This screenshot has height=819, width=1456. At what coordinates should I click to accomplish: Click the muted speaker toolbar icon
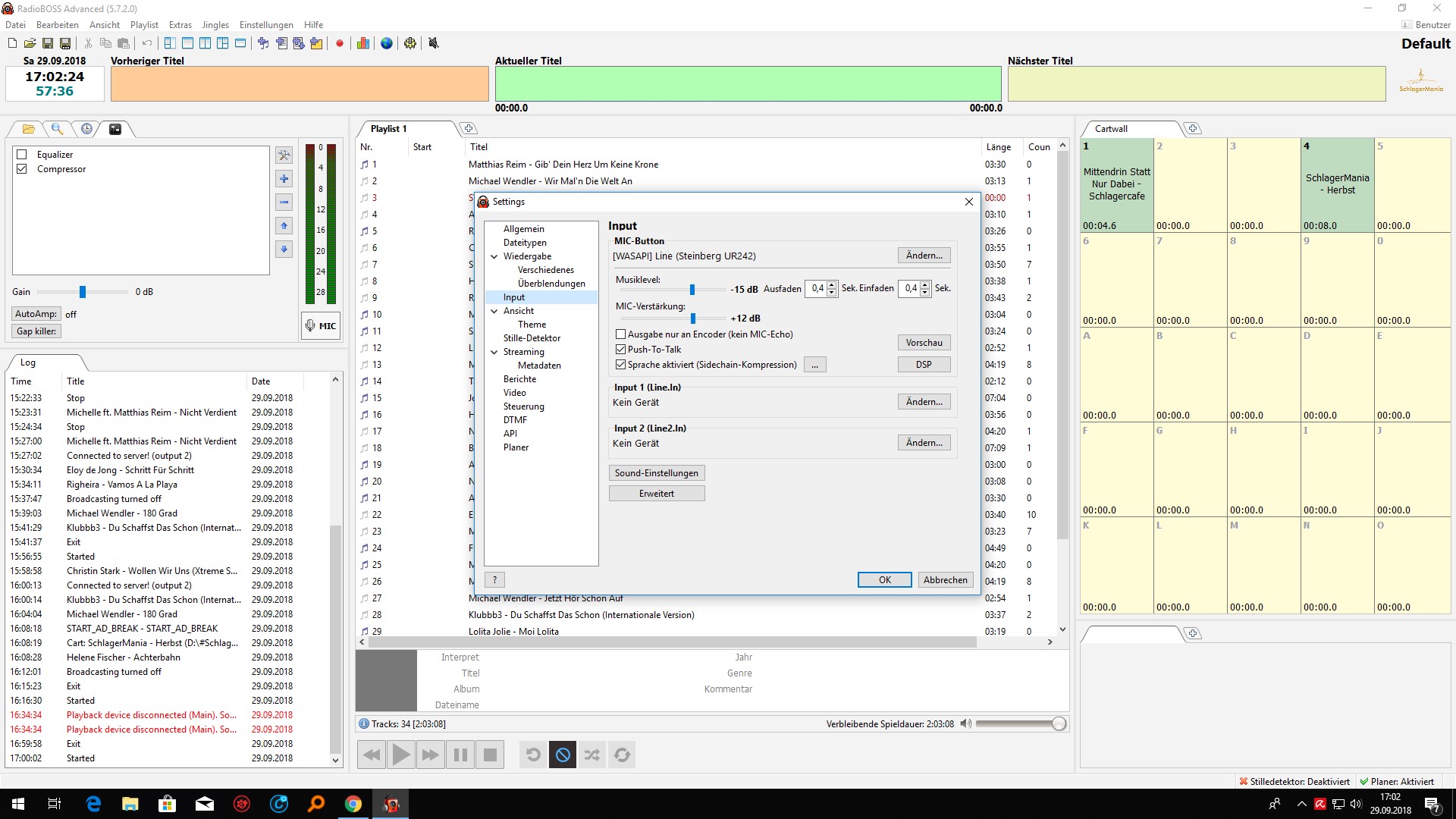coord(434,43)
